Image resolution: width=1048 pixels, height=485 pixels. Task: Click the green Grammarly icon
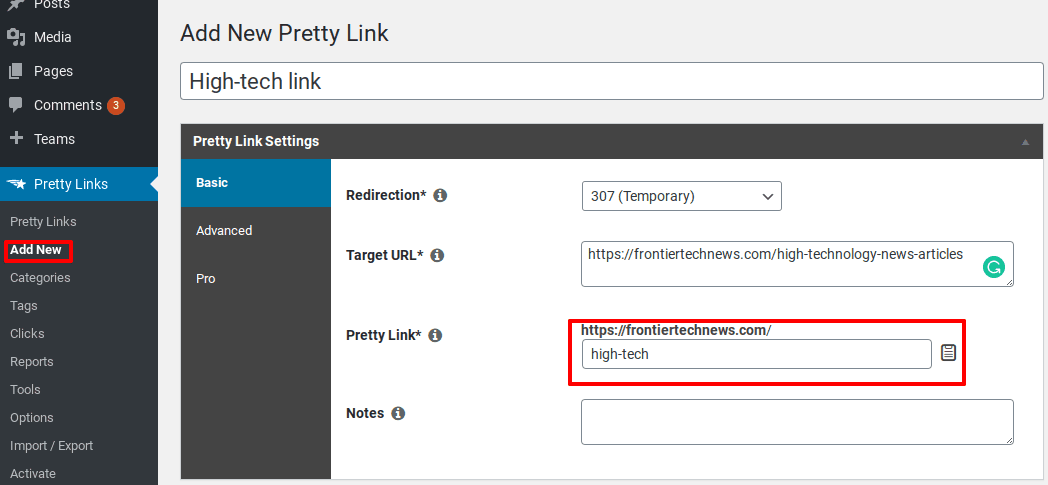pos(994,268)
